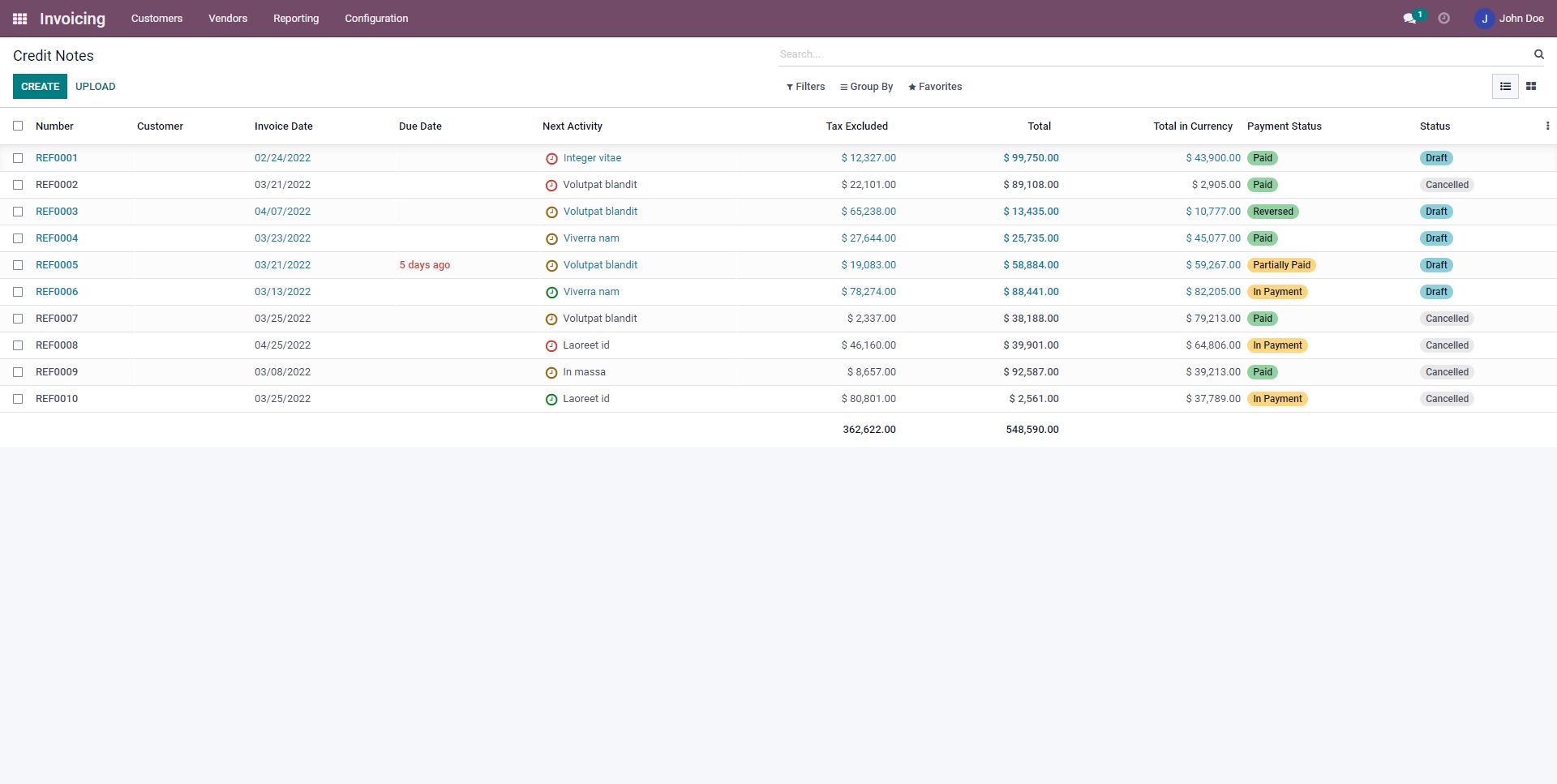Open the apps grid menu icon
The height and width of the screenshot is (784, 1557).
pyautogui.click(x=19, y=19)
